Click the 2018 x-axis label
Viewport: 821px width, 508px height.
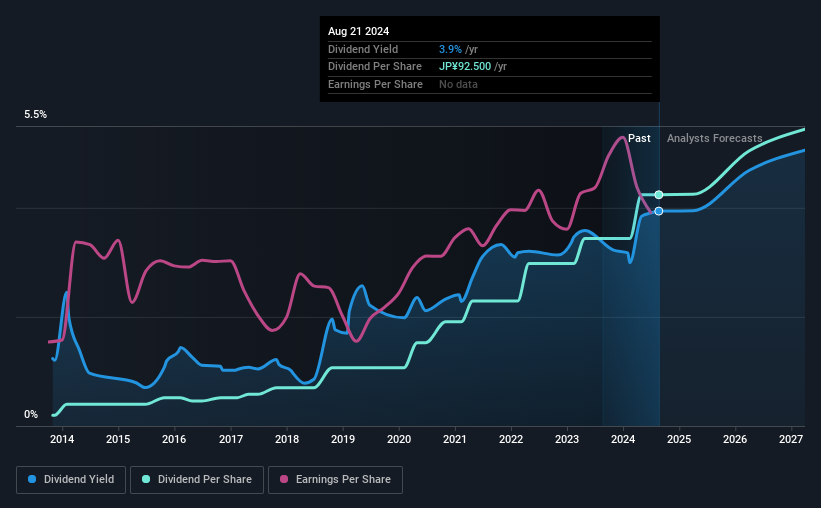click(287, 439)
